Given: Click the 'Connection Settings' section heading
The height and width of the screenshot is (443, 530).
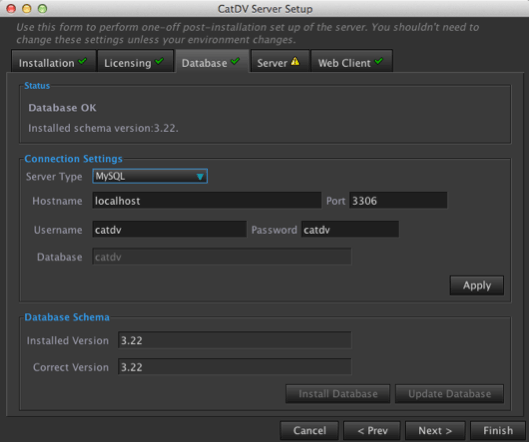Looking at the screenshot, I should click(x=73, y=159).
